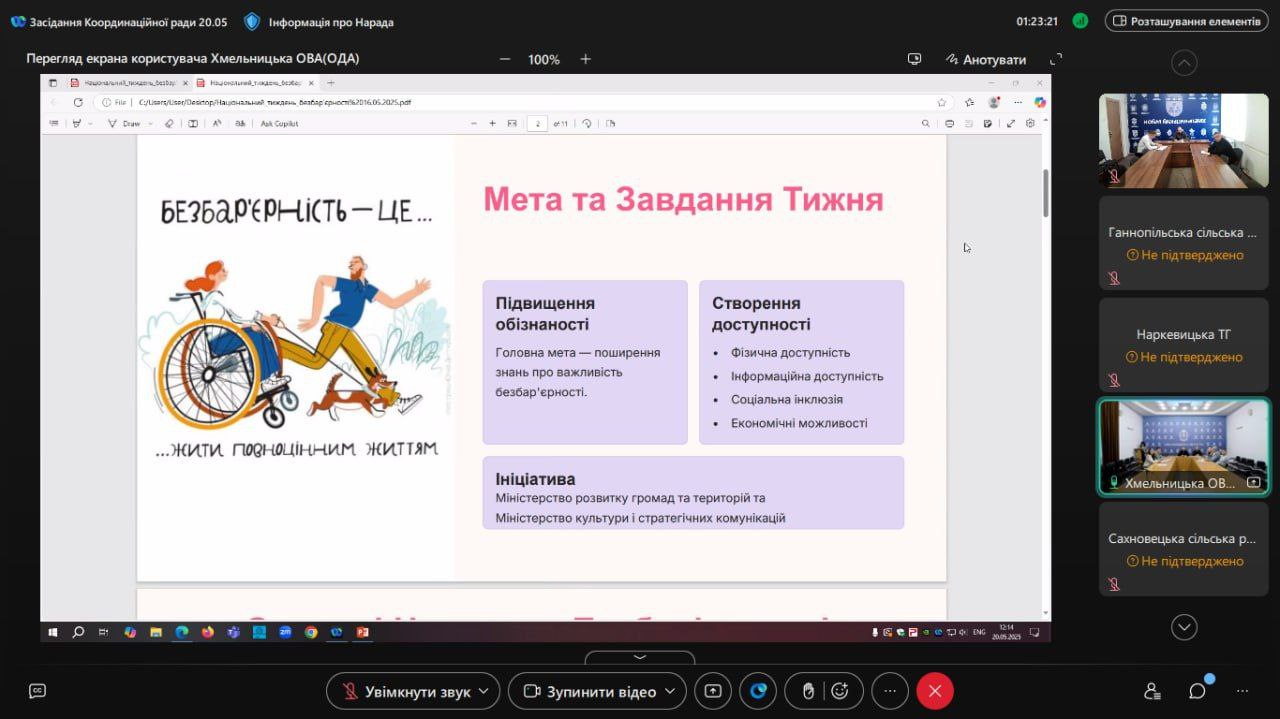The image size is (1280, 719).
Task: Unmute with the Увімкнути звук button
Action: (x=405, y=691)
